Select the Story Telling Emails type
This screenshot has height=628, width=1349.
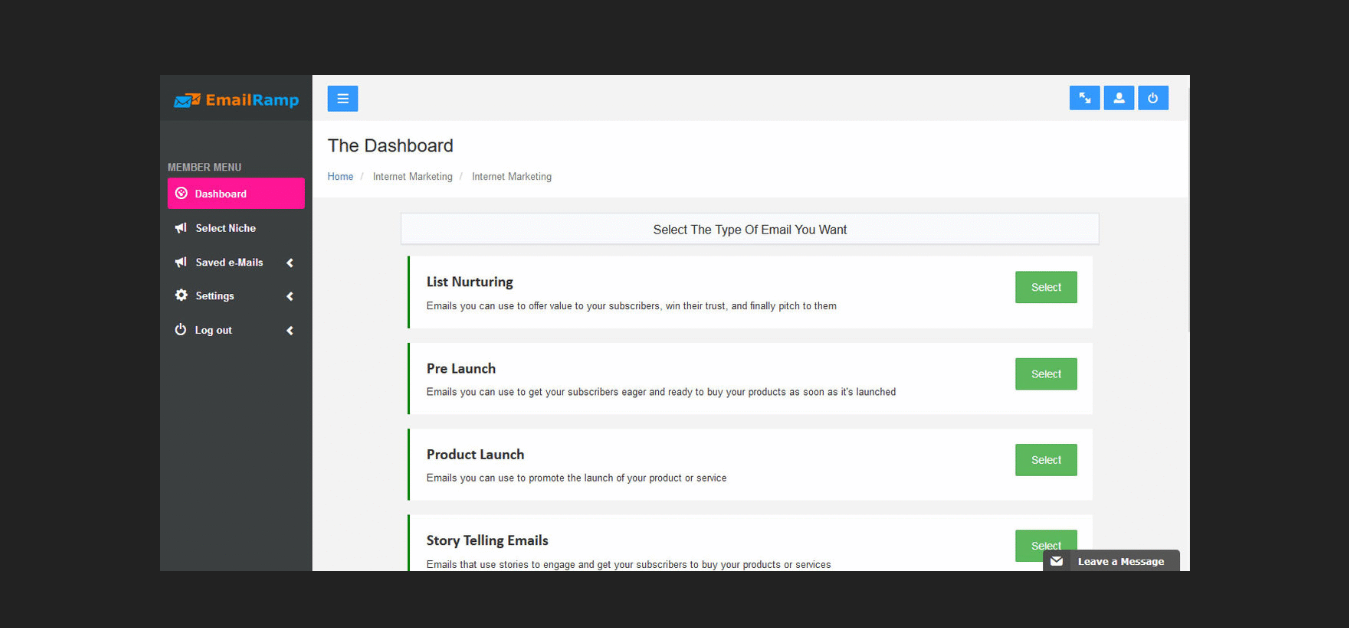click(1046, 545)
